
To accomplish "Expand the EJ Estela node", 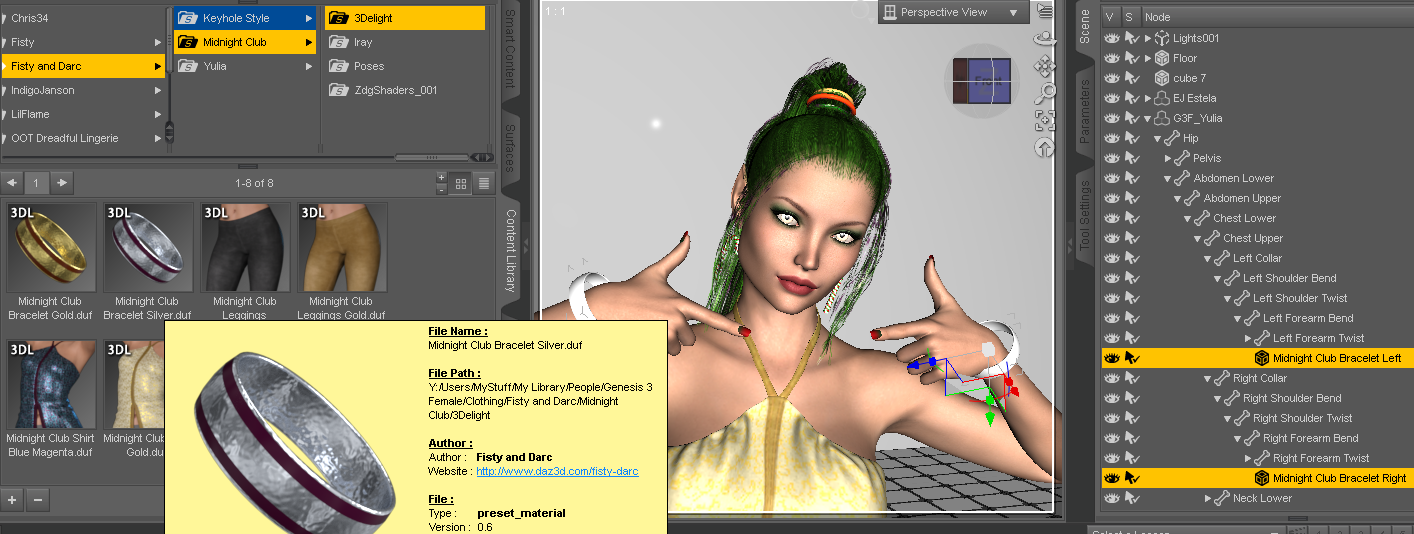I will [1148, 98].
